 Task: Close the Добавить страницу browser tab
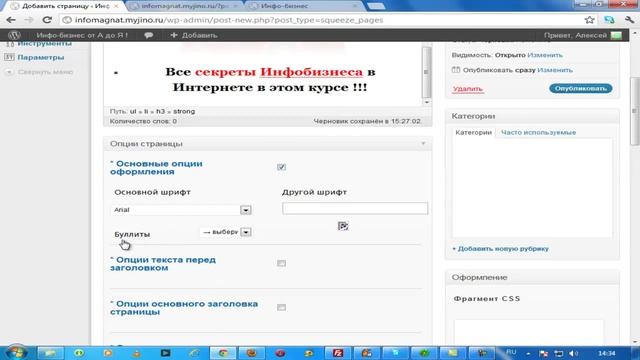[116, 6]
